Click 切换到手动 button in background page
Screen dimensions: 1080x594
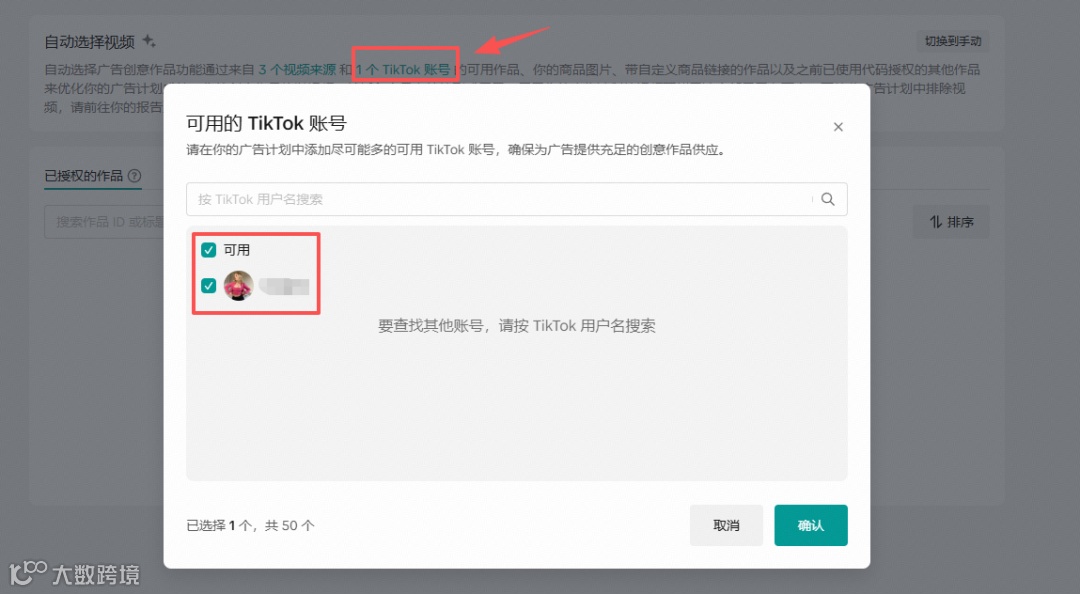coord(953,41)
